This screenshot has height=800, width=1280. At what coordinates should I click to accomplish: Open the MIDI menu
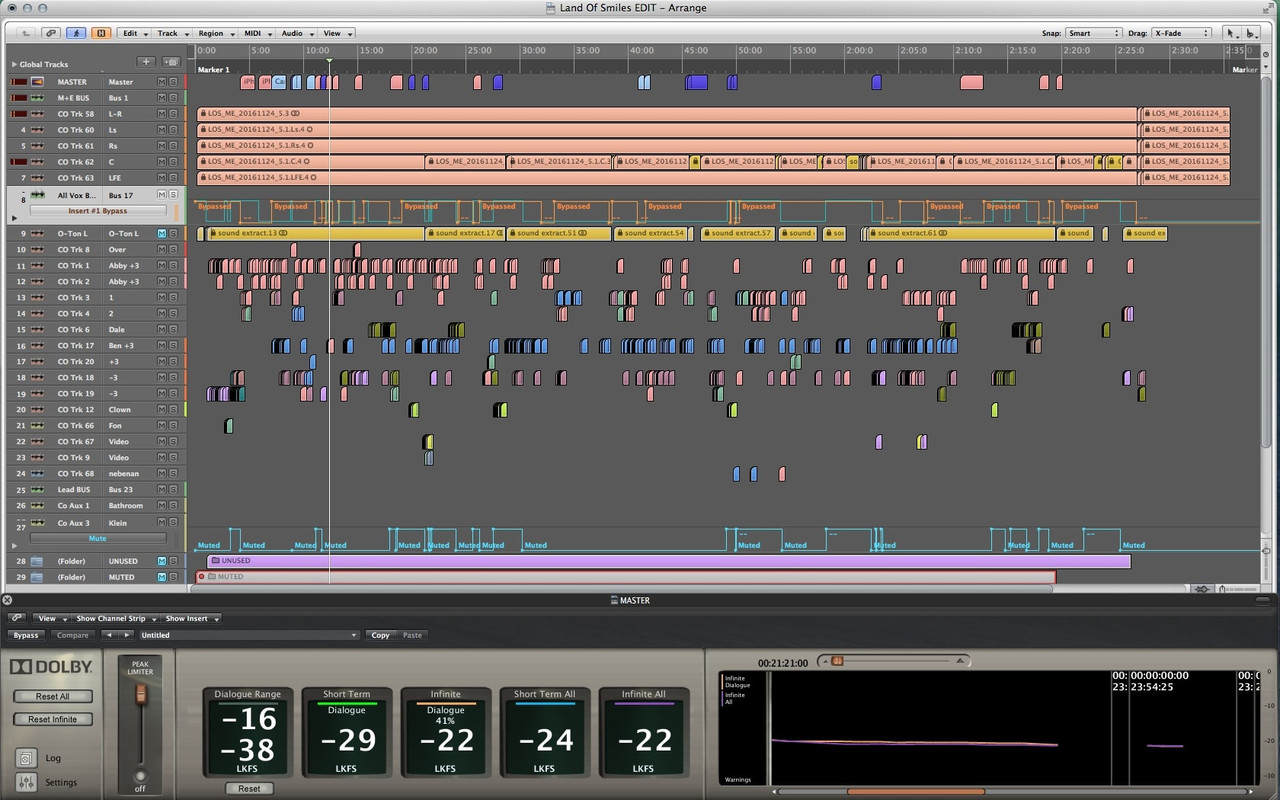(x=257, y=33)
